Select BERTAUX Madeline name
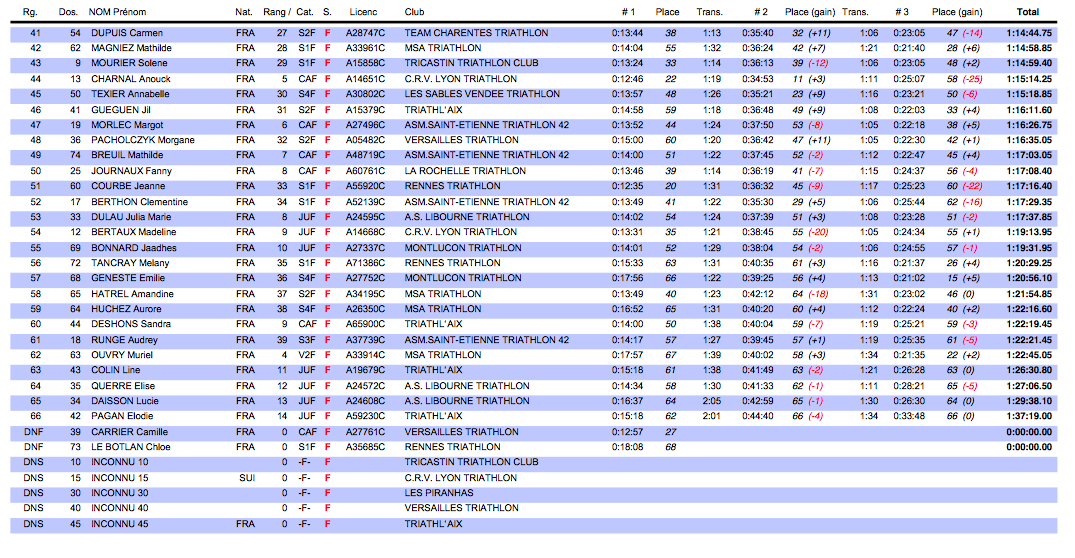The height and width of the screenshot is (558, 1075). click(x=134, y=232)
